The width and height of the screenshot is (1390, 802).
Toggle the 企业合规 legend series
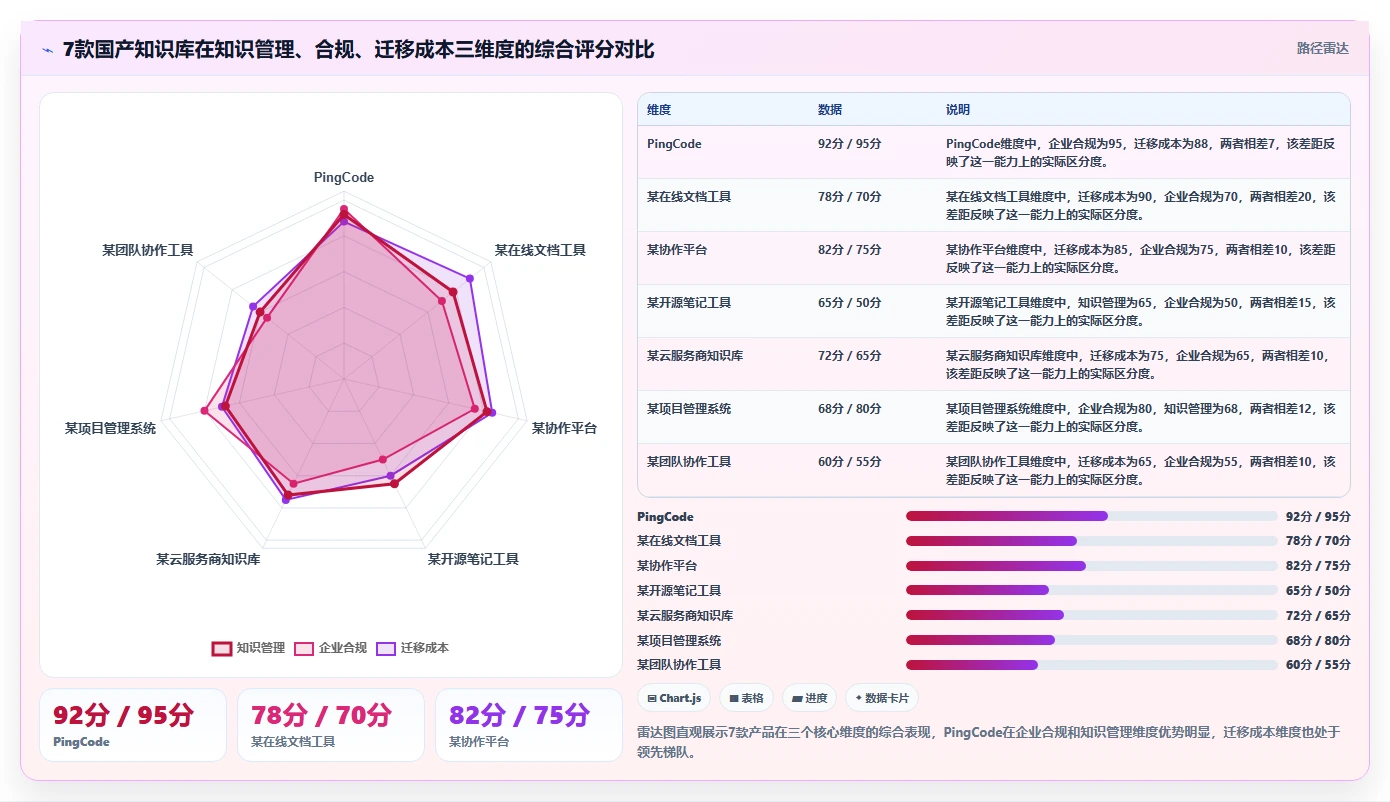pyautogui.click(x=331, y=648)
